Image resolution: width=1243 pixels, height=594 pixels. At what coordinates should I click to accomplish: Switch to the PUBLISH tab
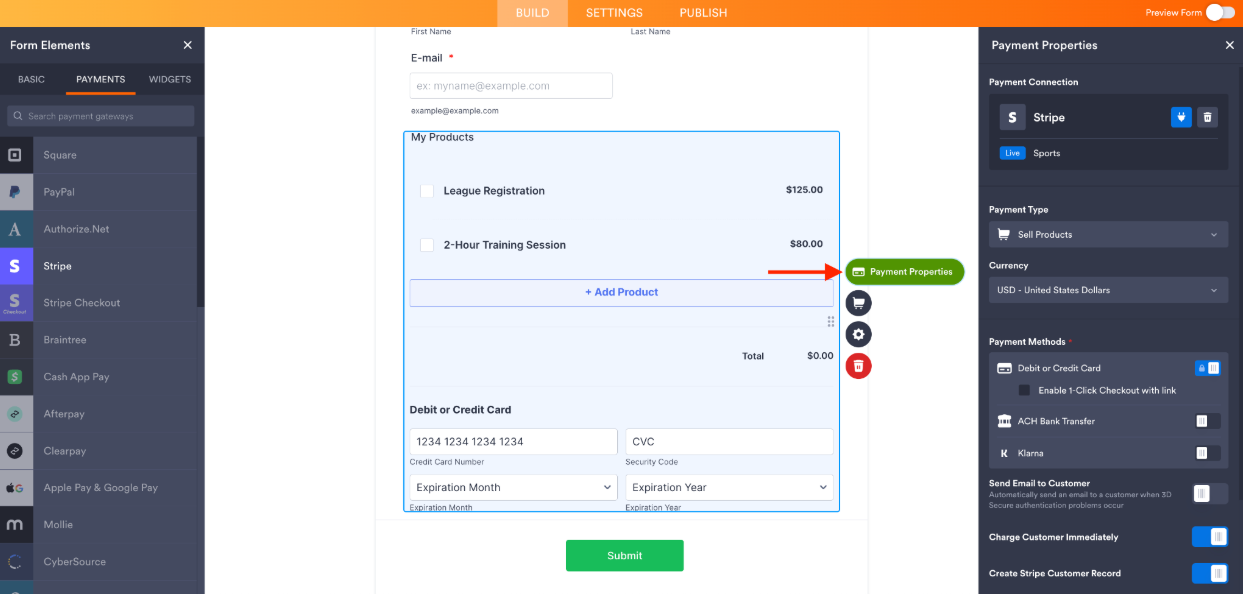click(703, 13)
